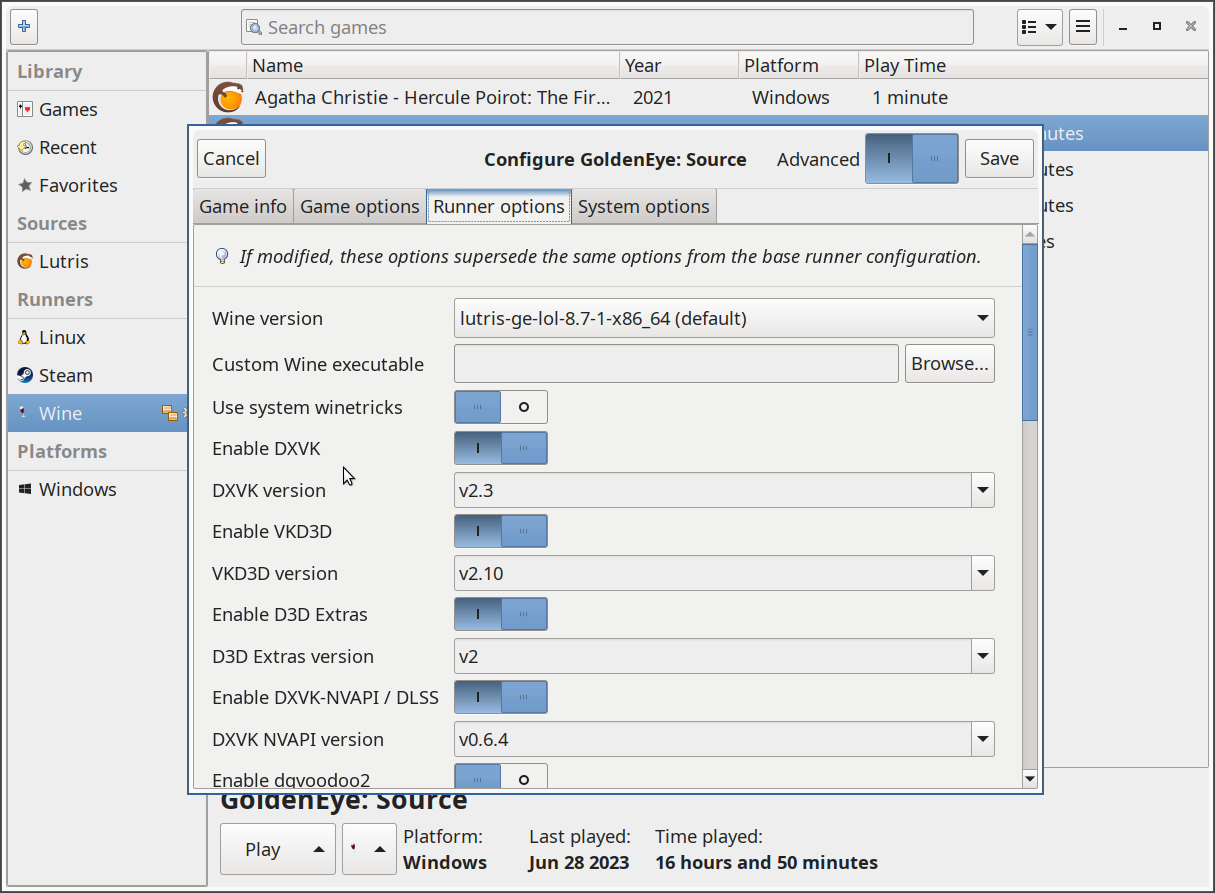The width and height of the screenshot is (1215, 893).
Task: Open Windows platform in sidebar
Action: [77, 490]
